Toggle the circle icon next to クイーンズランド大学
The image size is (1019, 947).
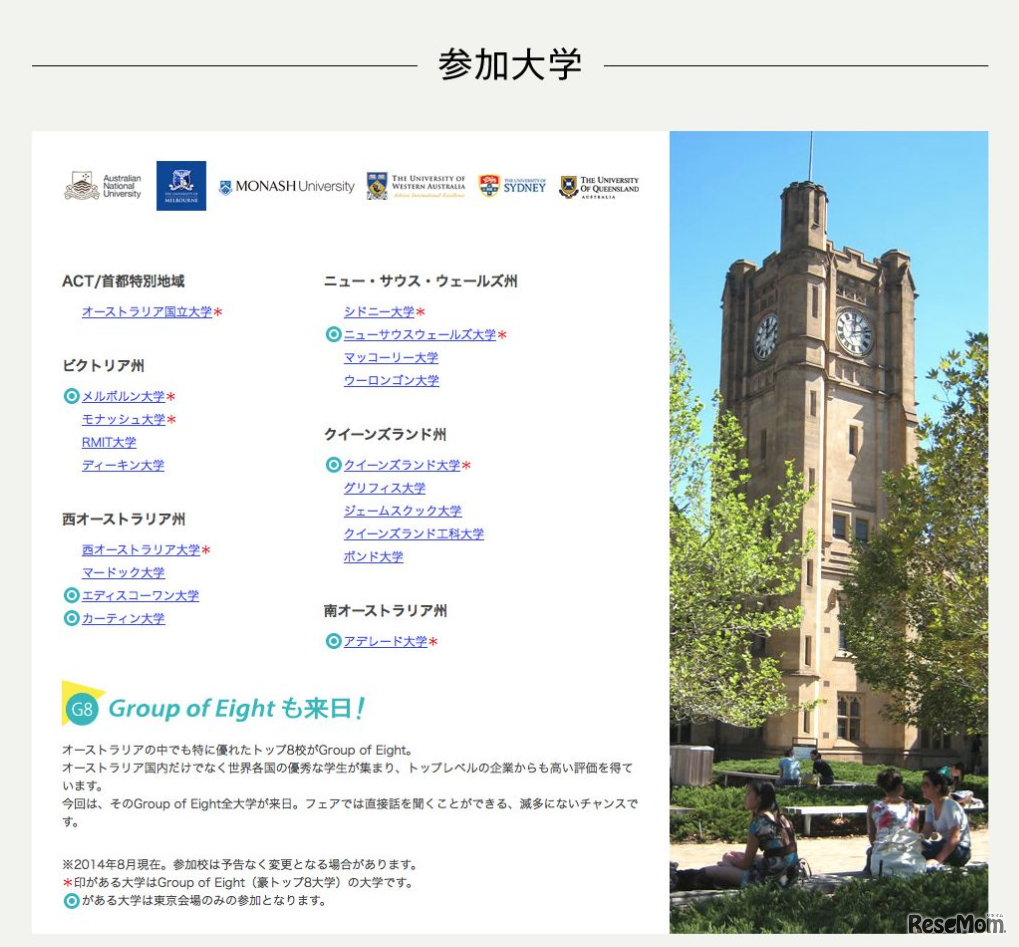[x=332, y=465]
